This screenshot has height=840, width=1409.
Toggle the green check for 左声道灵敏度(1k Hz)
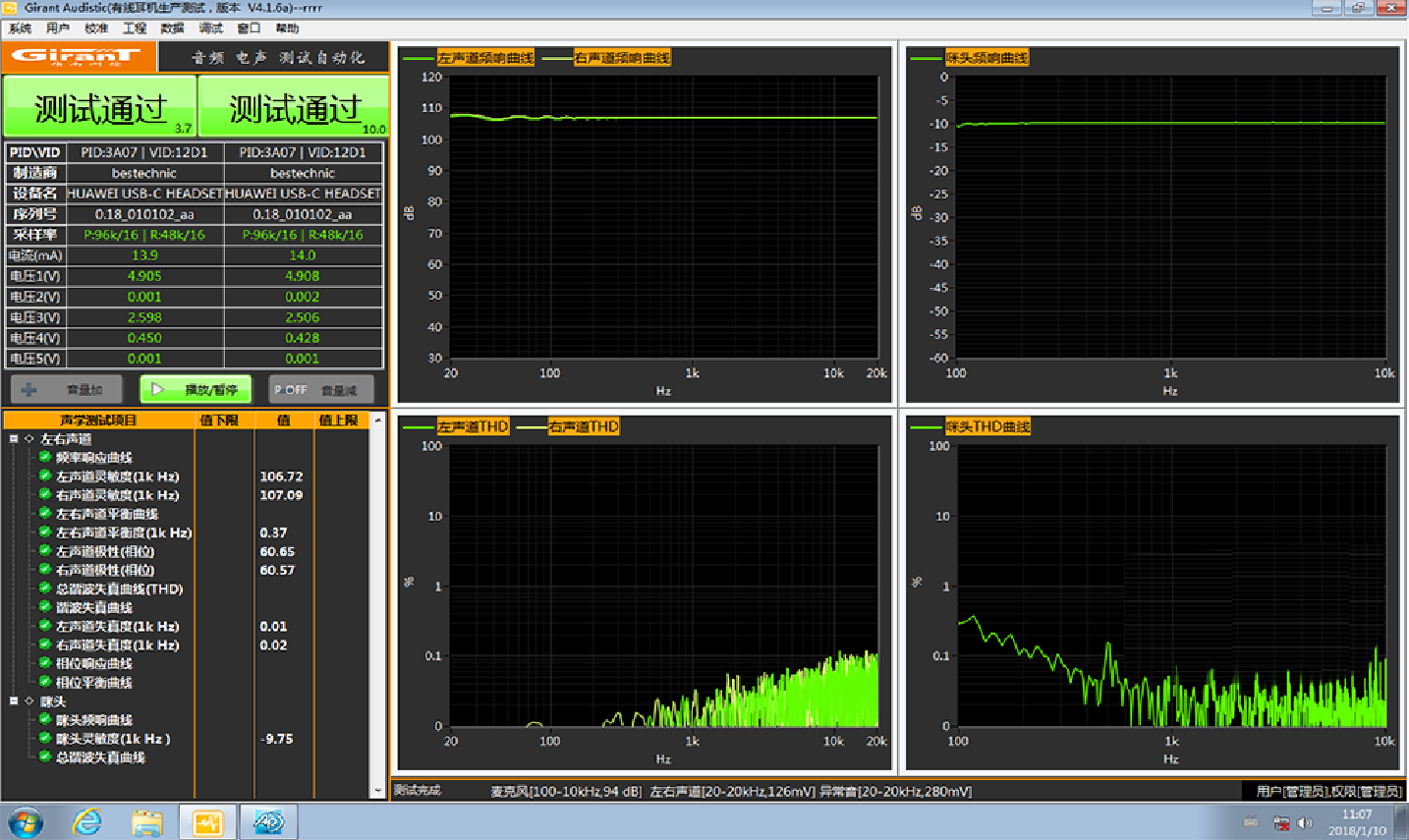45,476
